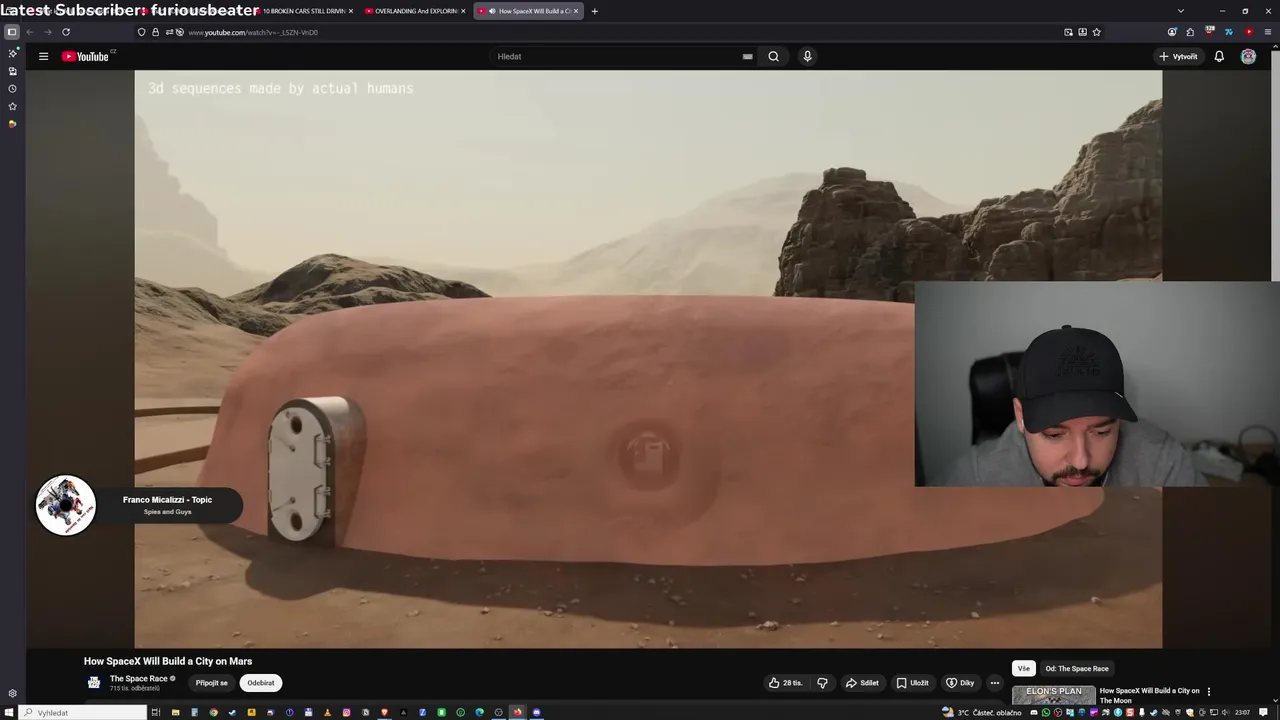Open Díky thanks button
The image size is (1280, 720).
960,683
